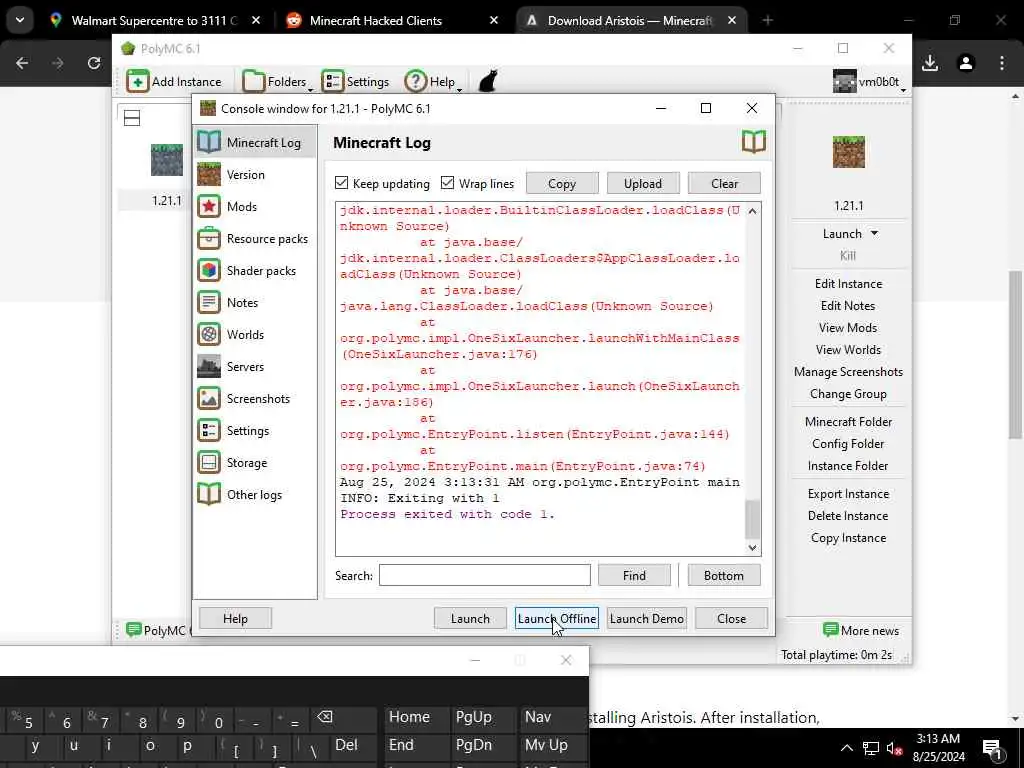Open the Folders dropdown in PolyMC toolbar
Screen dimensions: 1024x768
(278, 82)
